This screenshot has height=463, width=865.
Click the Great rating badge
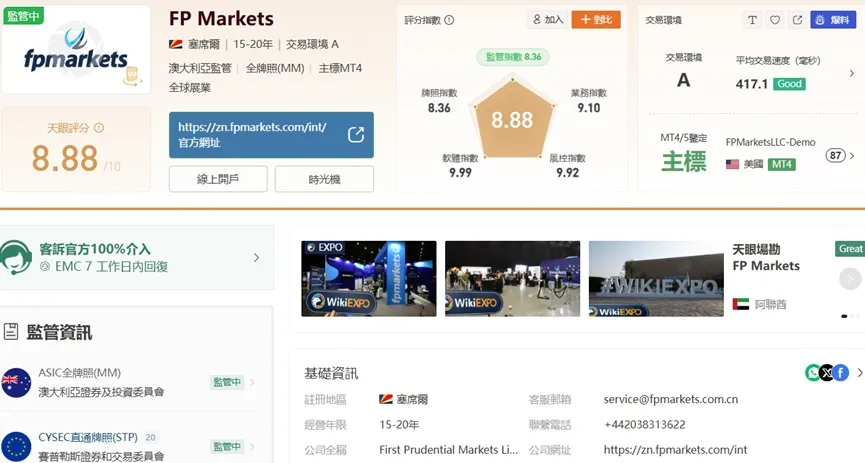tap(850, 249)
